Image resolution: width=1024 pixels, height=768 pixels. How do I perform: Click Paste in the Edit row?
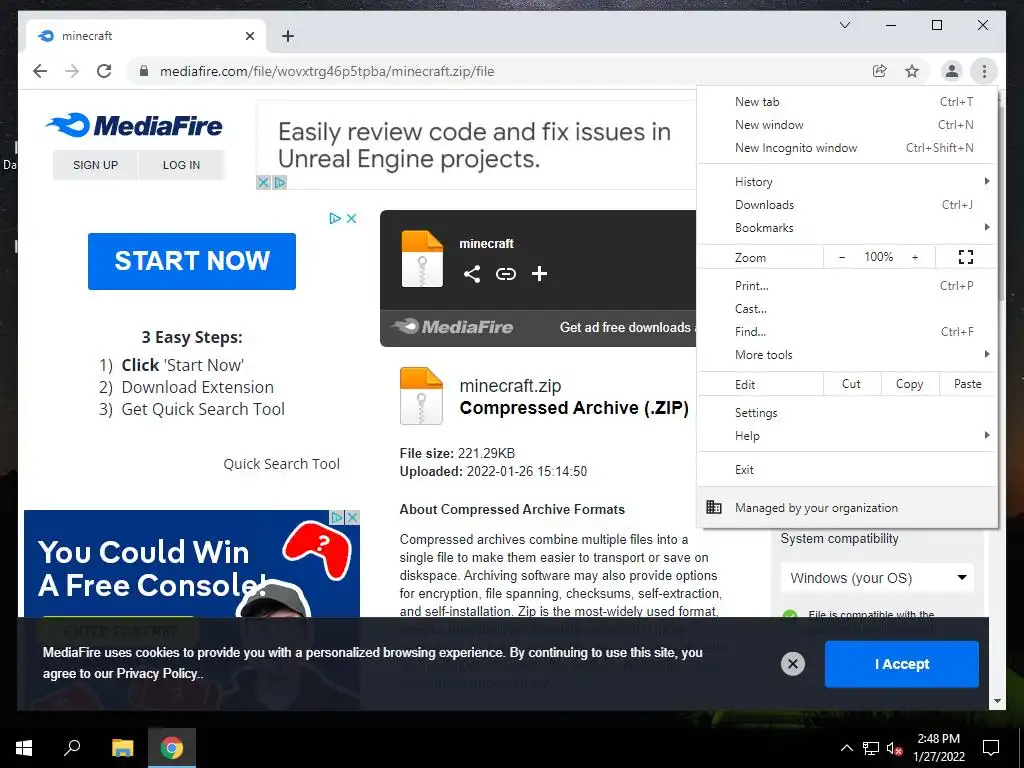pyautogui.click(x=967, y=384)
